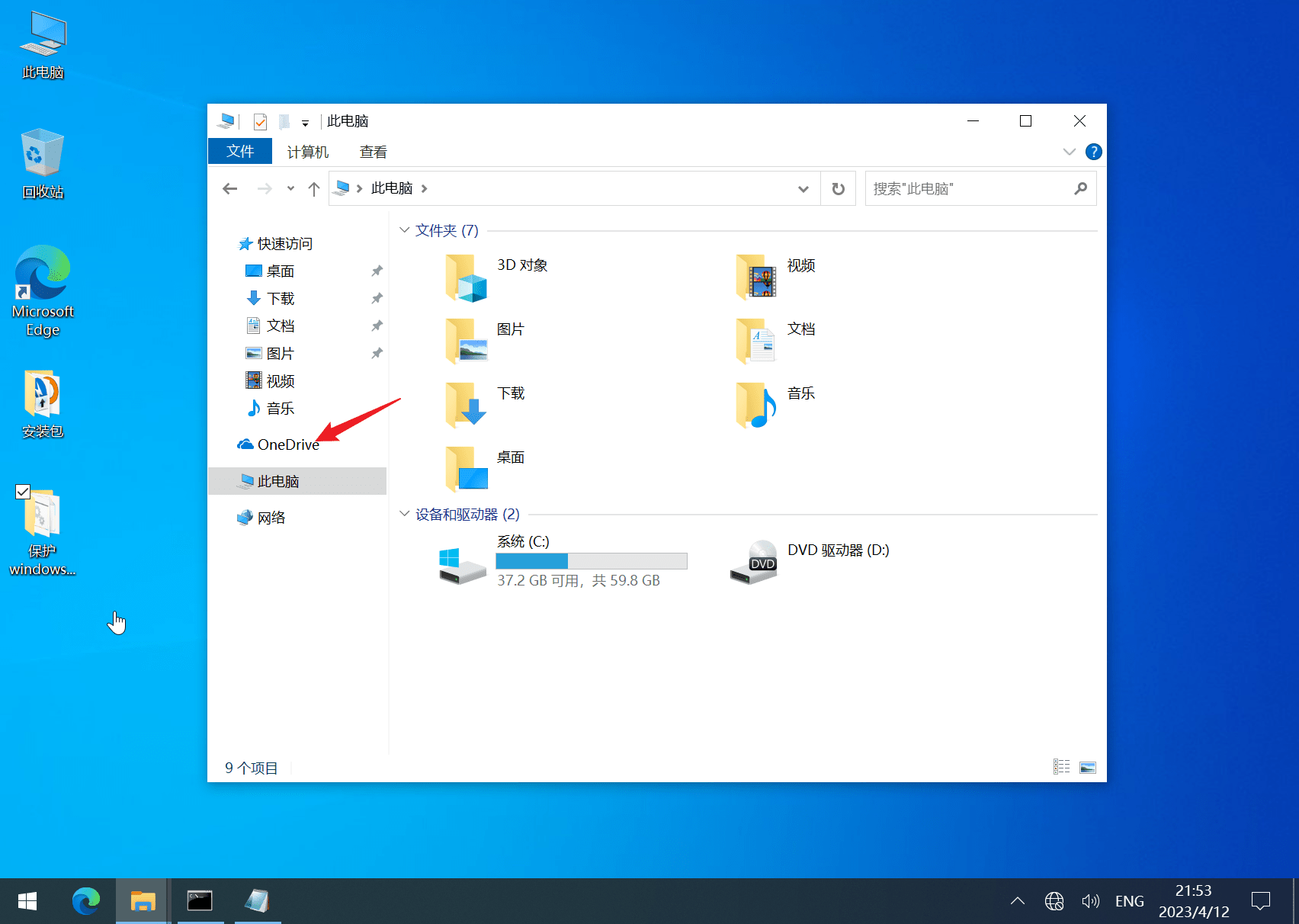1299x924 pixels.
Task: Select OneDrive in navigation pane
Action: 288,444
